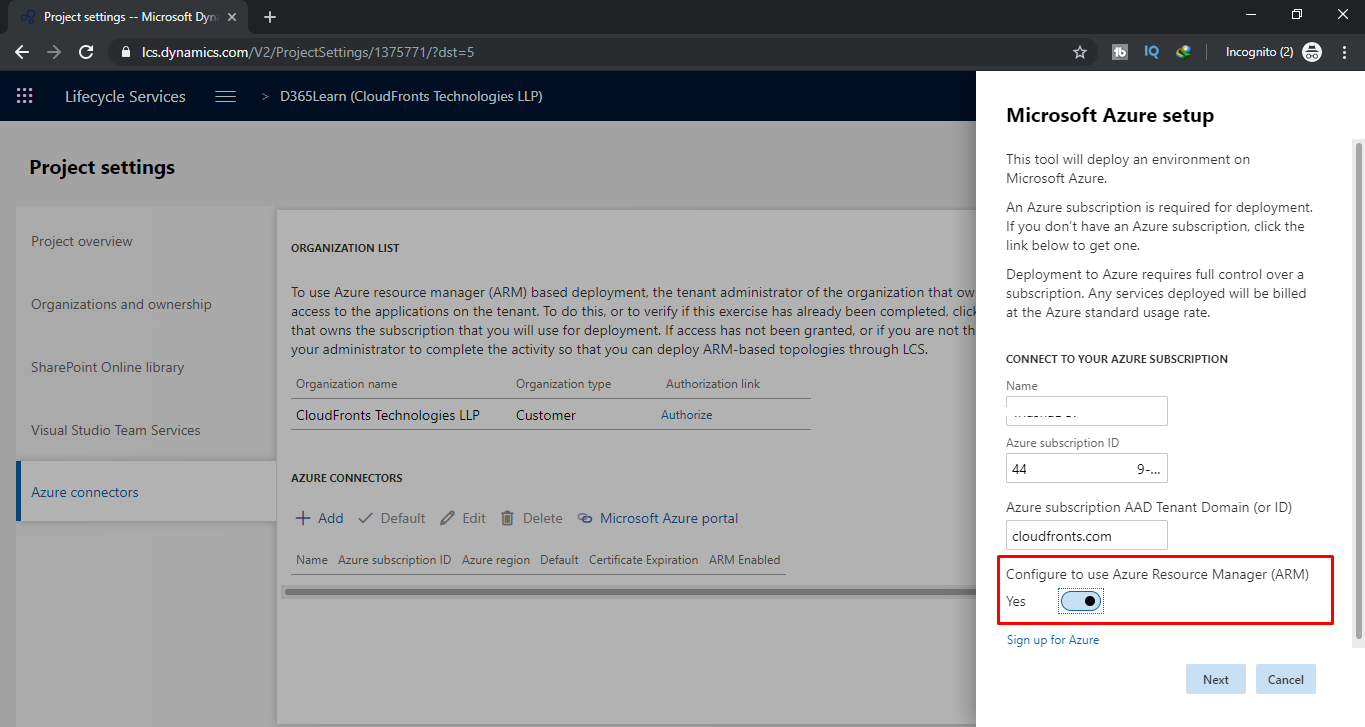This screenshot has height=727, width=1365.
Task: Click the connectors table Name column header
Action: coord(312,560)
